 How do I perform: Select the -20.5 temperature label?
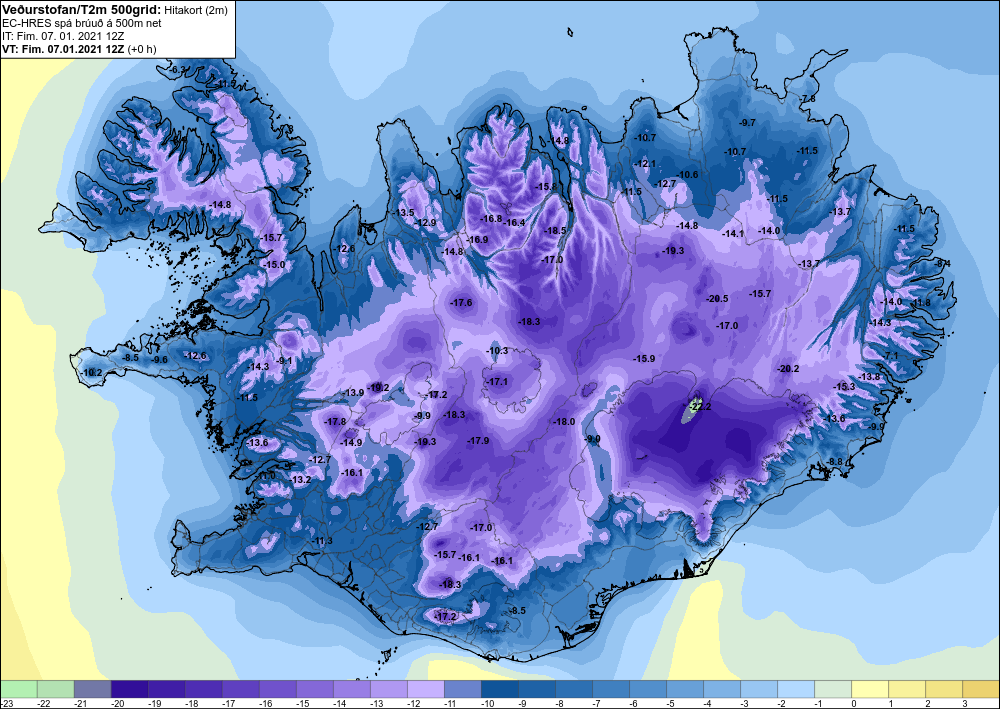[x=717, y=298]
